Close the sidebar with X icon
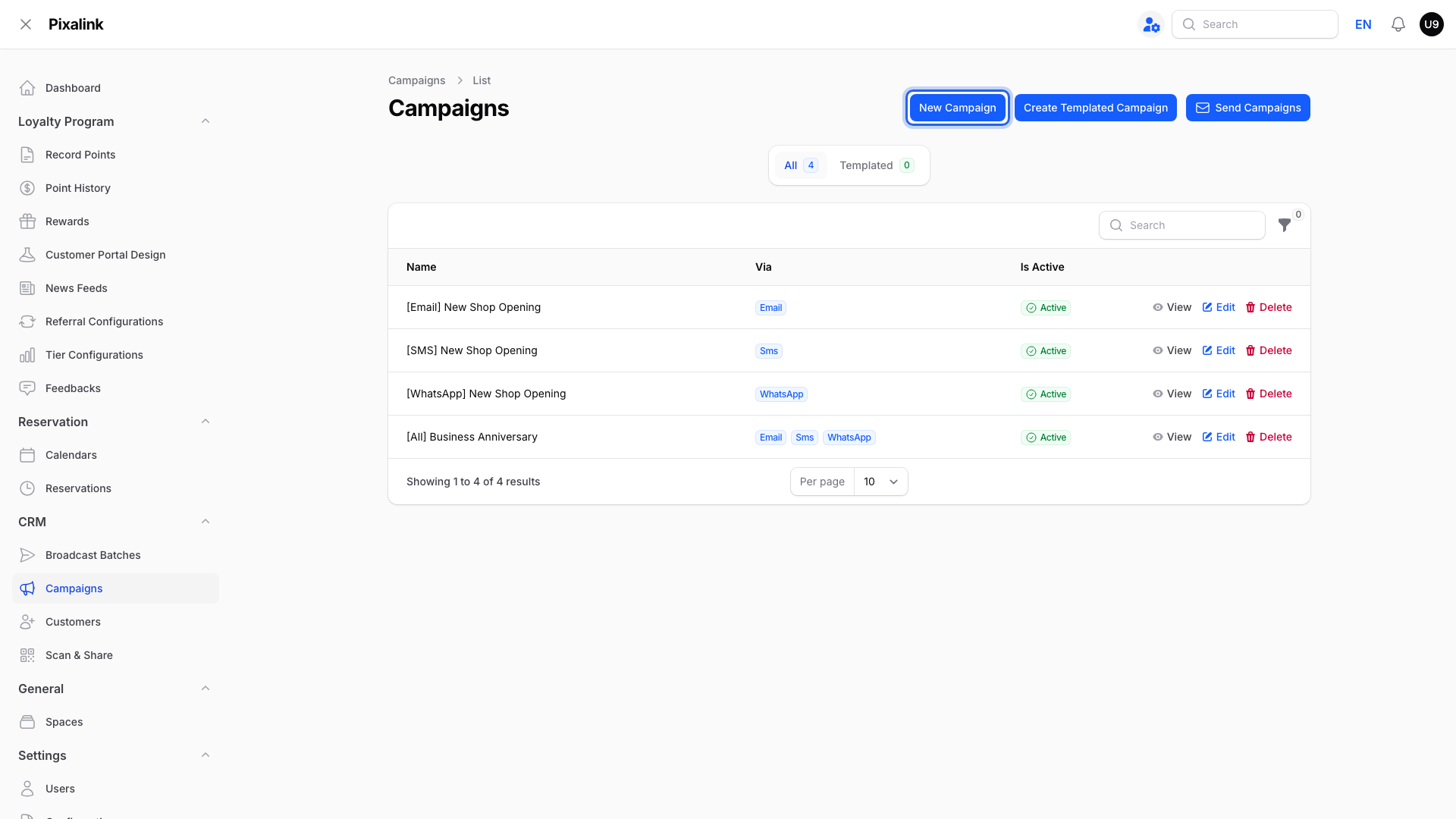This screenshot has height=819, width=1456. tap(26, 24)
